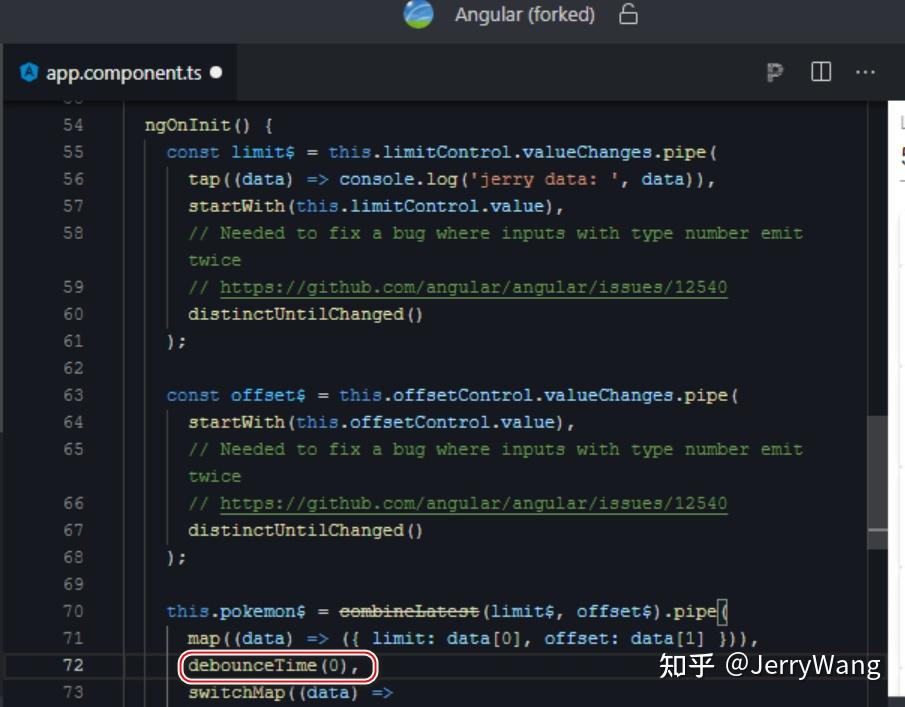Open the editor more actions ellipsis menu
This screenshot has height=707, width=905.
865,72
